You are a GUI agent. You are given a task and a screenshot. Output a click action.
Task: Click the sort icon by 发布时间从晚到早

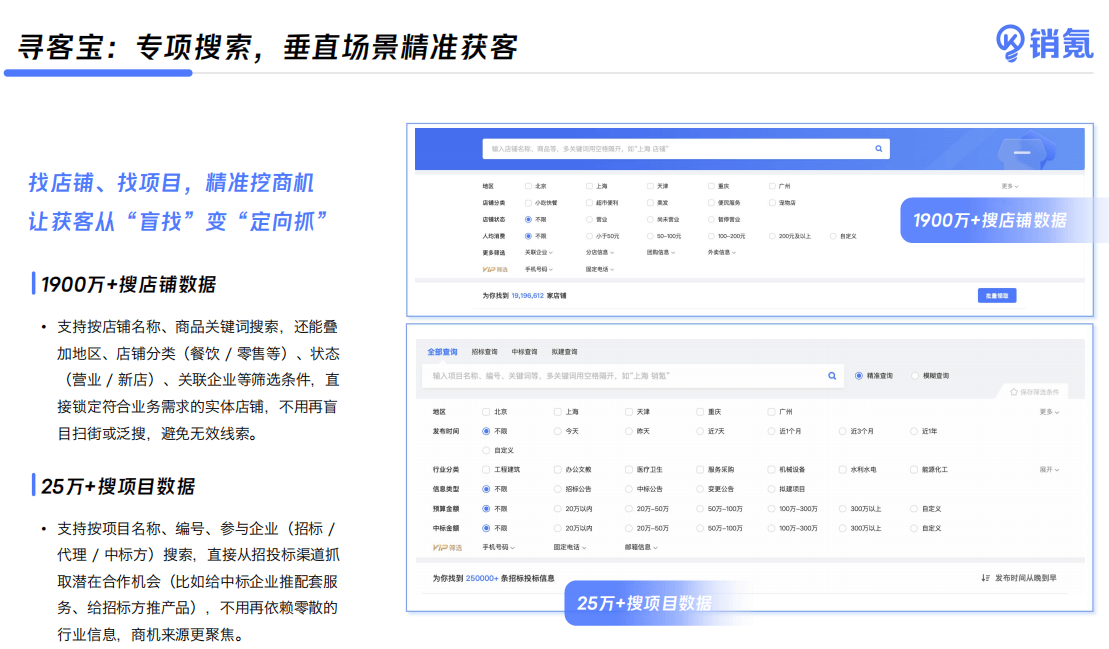tap(985, 578)
